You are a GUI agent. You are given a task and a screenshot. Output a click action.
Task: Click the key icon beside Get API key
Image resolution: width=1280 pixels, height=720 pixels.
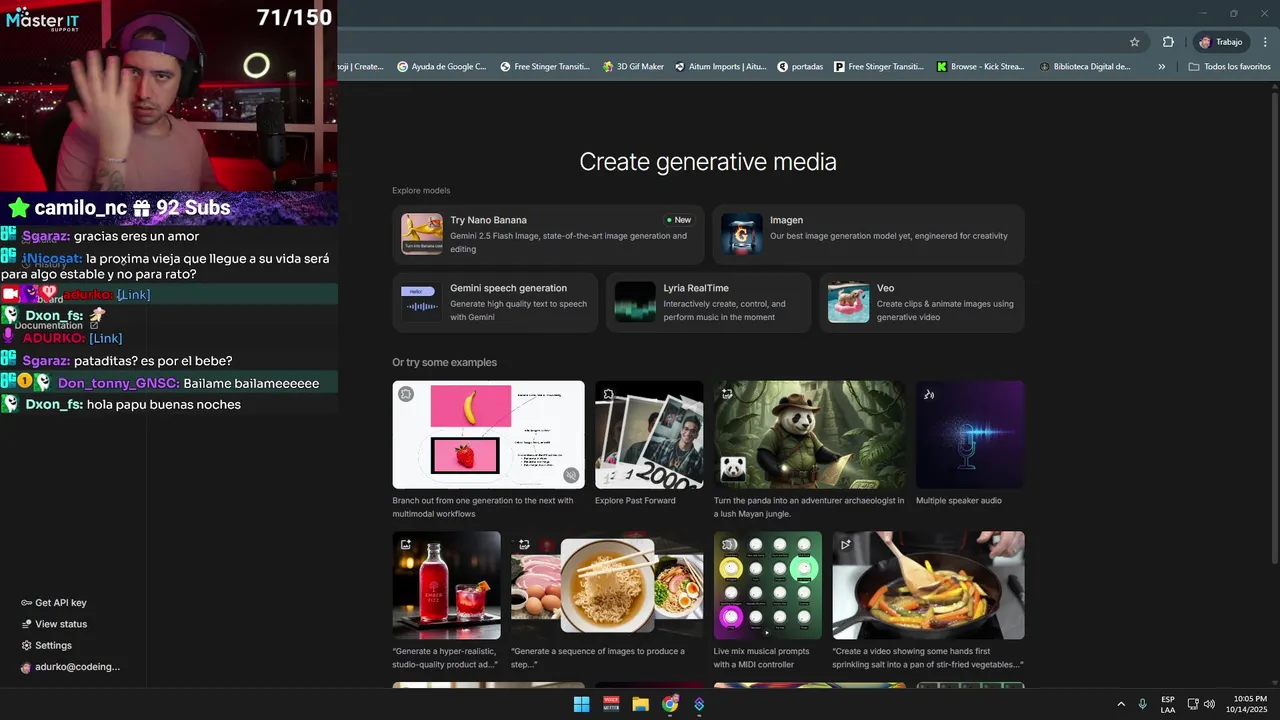[x=26, y=603]
